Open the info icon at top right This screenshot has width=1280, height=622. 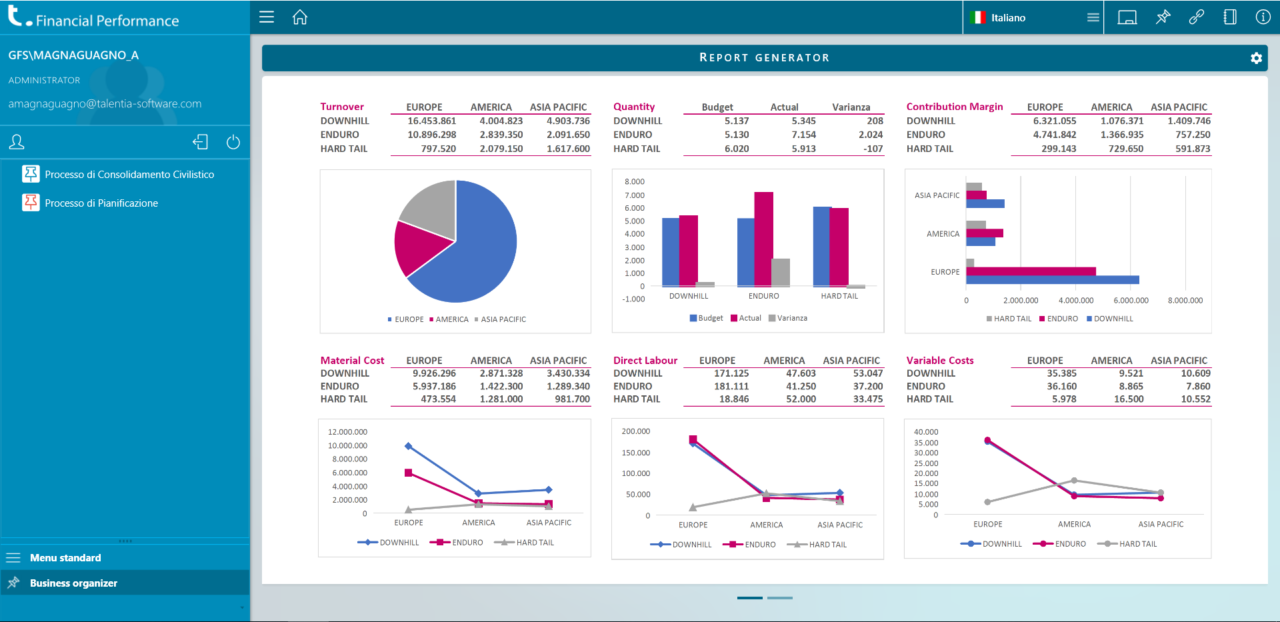1263,16
